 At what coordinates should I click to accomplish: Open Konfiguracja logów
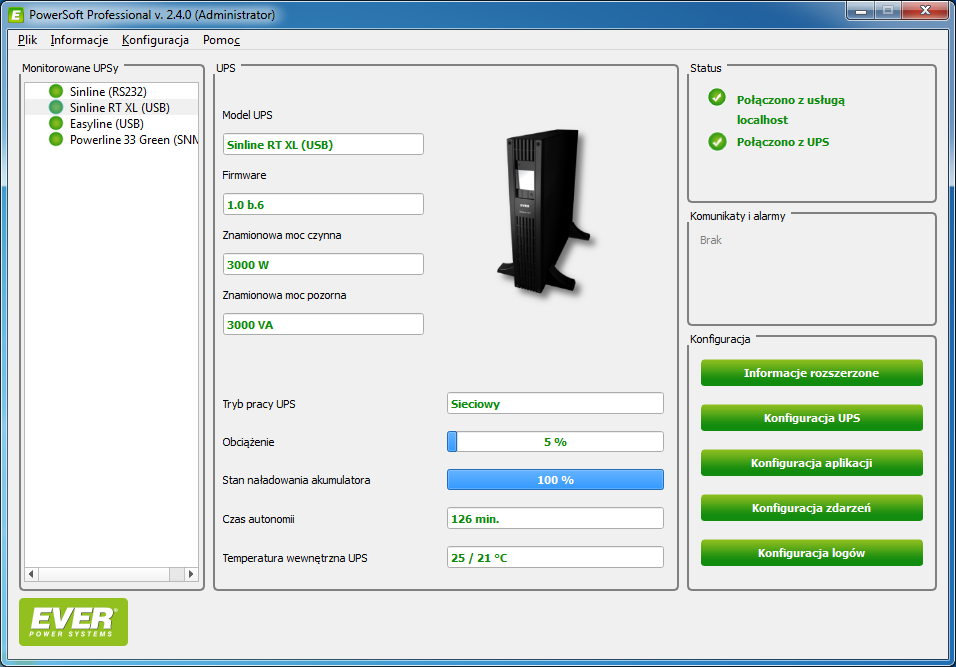pyautogui.click(x=812, y=553)
